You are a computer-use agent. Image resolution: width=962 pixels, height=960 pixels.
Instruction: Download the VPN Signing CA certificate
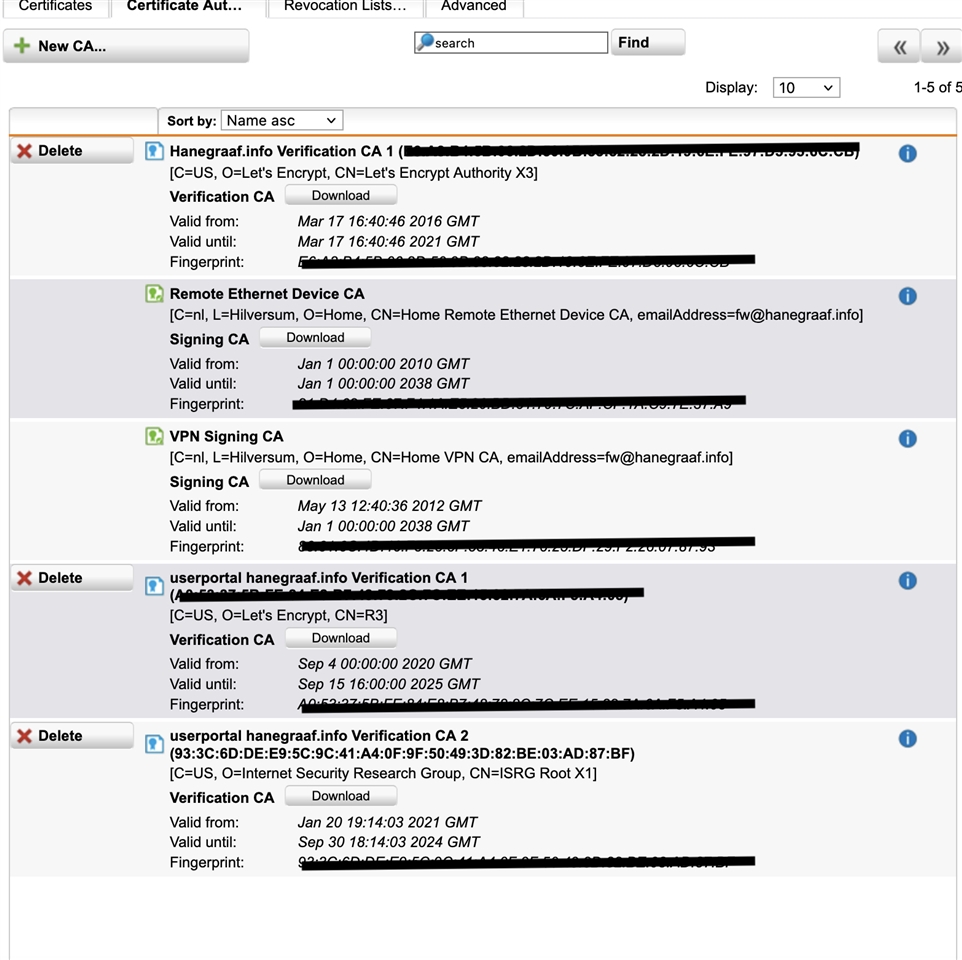click(x=315, y=480)
